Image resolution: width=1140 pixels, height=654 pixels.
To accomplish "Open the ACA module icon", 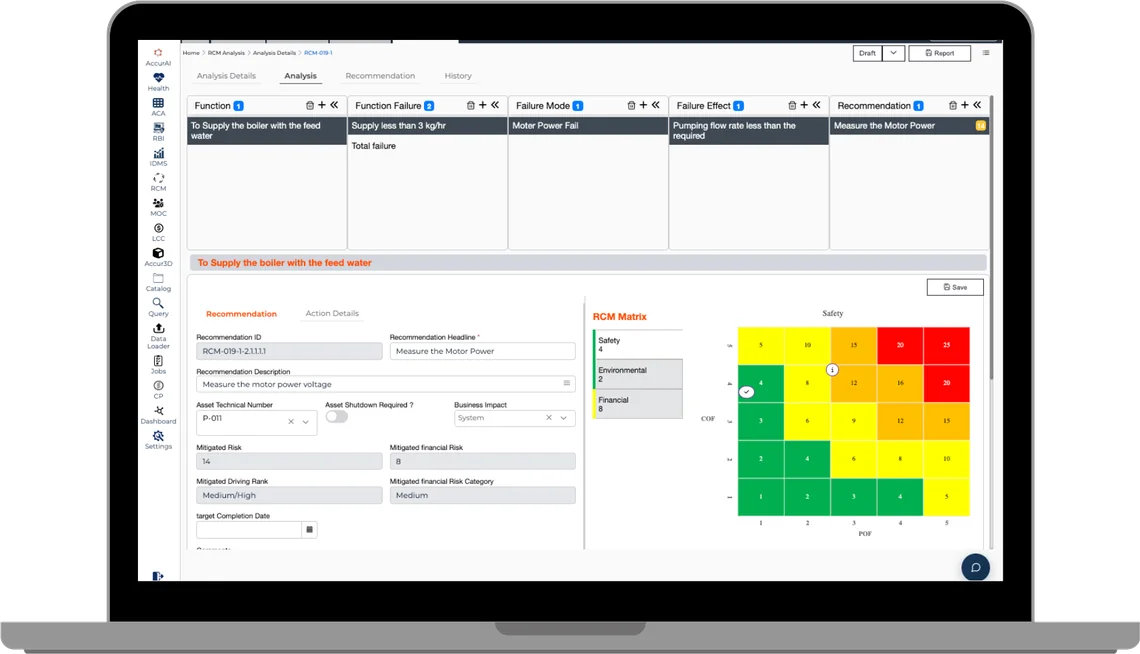I will [158, 102].
